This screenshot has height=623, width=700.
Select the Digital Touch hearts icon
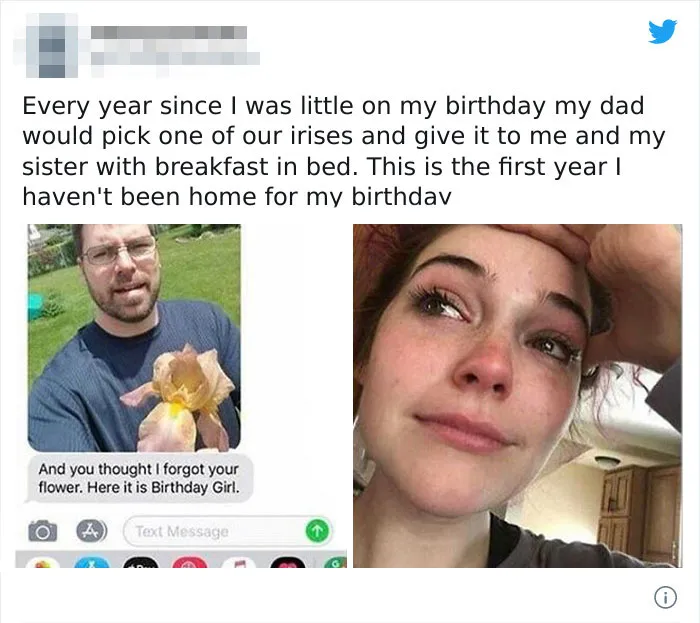click(288, 562)
